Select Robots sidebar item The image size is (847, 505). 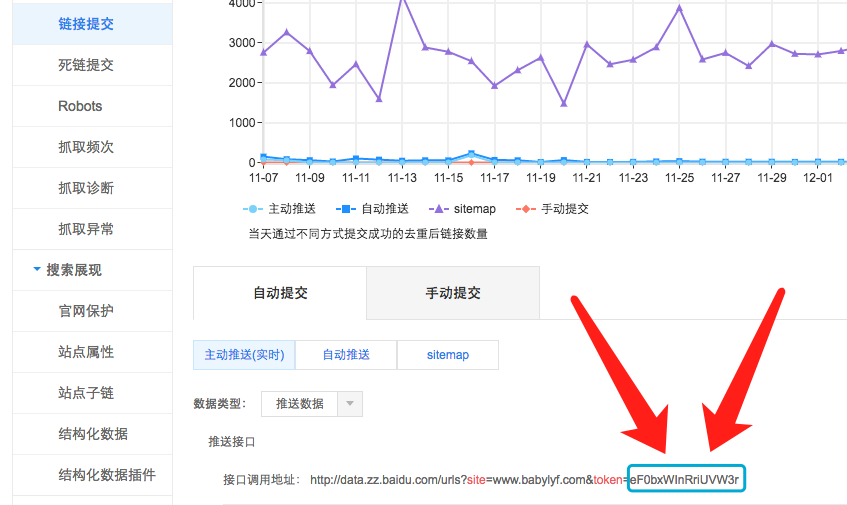pos(80,106)
